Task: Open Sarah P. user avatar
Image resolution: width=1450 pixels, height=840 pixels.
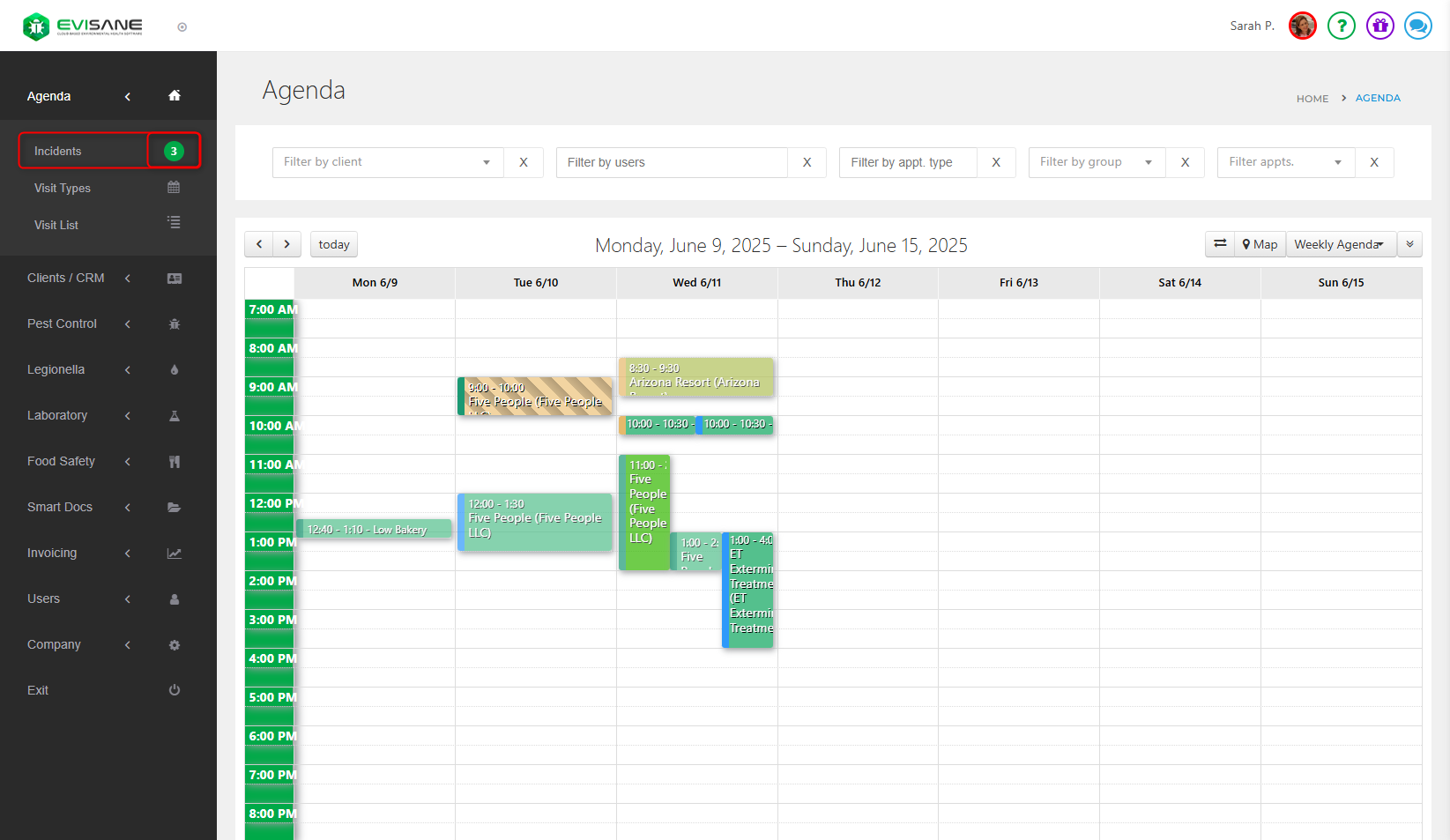Action: pyautogui.click(x=1302, y=26)
